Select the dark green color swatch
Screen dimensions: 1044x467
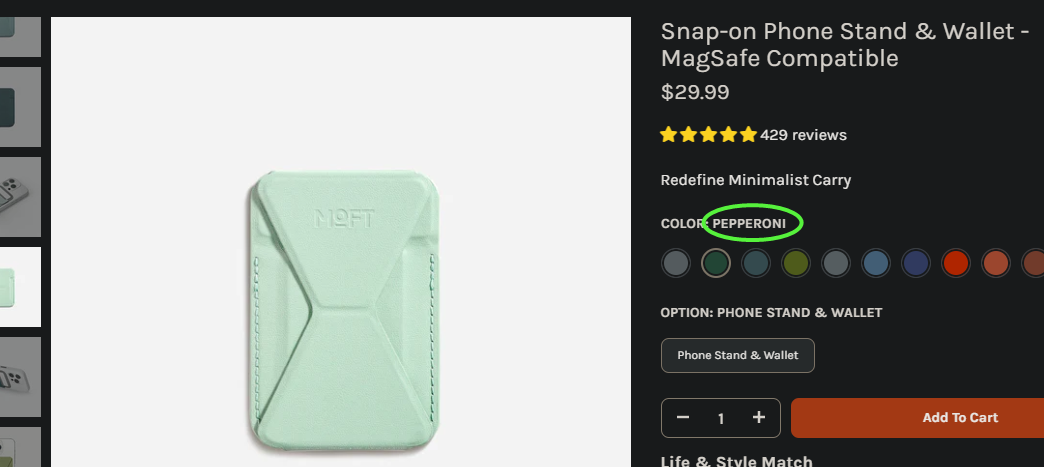pos(716,263)
